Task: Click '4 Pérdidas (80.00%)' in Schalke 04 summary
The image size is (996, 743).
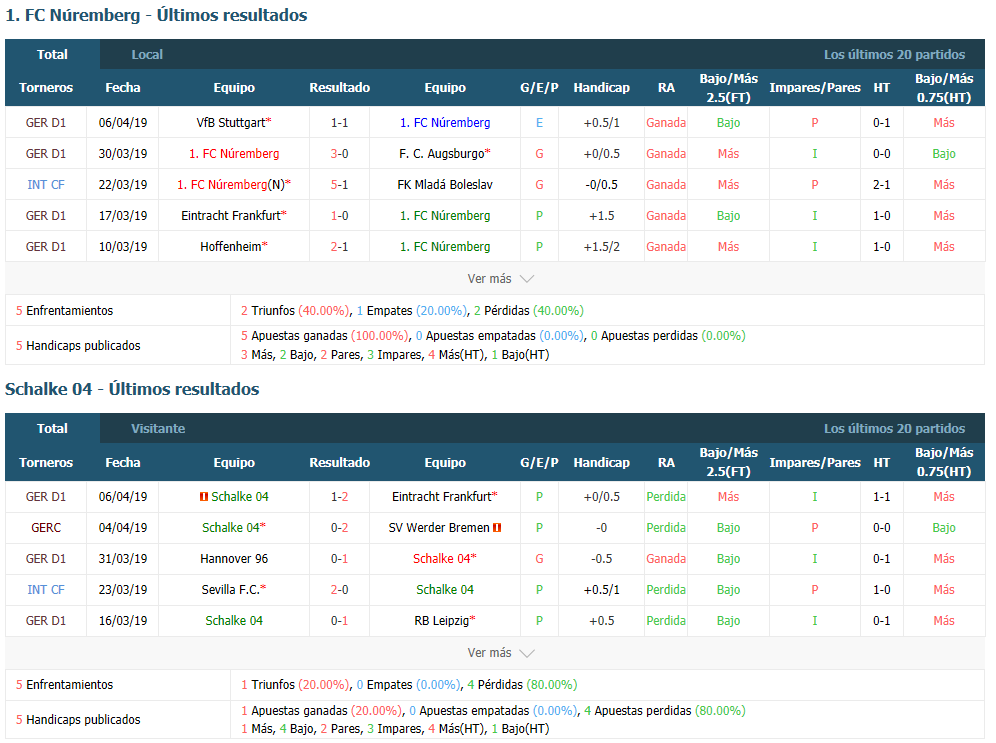Action: point(522,685)
